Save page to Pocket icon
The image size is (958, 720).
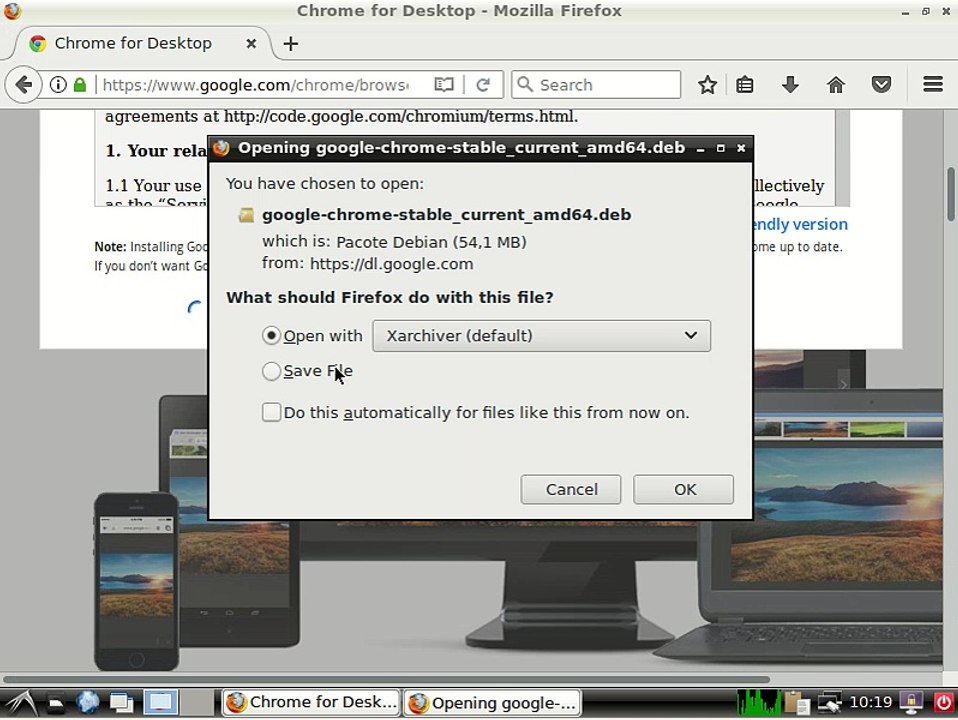point(881,84)
